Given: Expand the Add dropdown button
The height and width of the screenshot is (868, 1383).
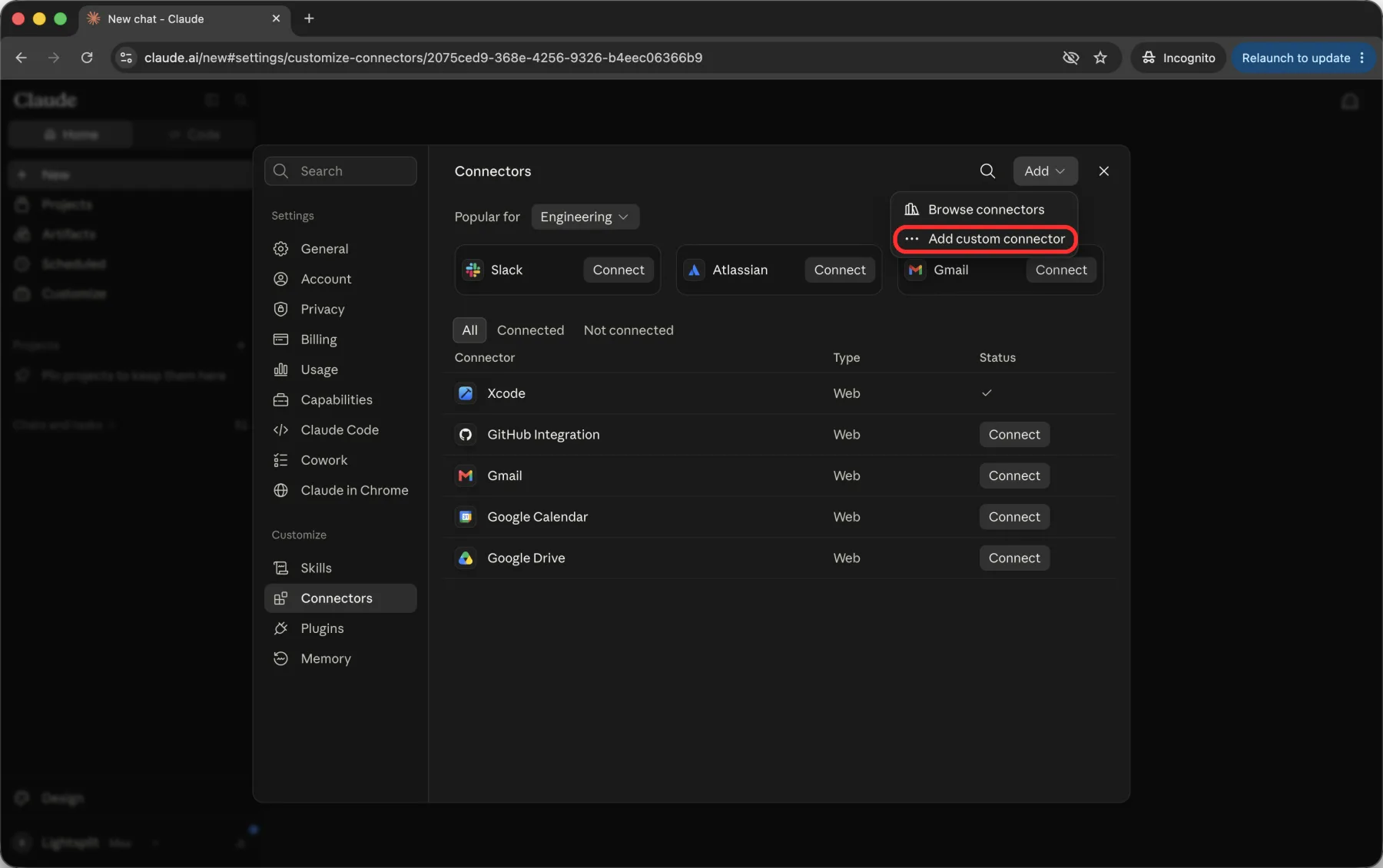Looking at the screenshot, I should coord(1045,171).
